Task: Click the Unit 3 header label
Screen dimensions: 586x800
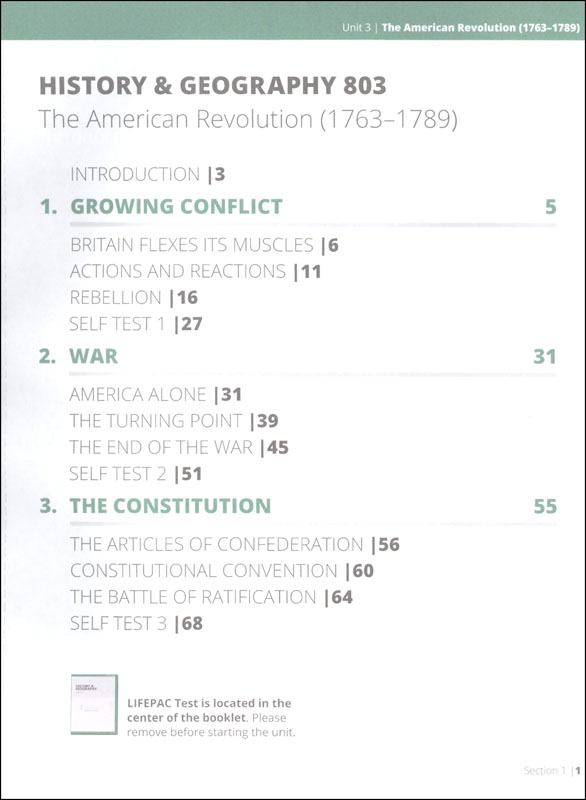Action: pyautogui.click(x=356, y=28)
